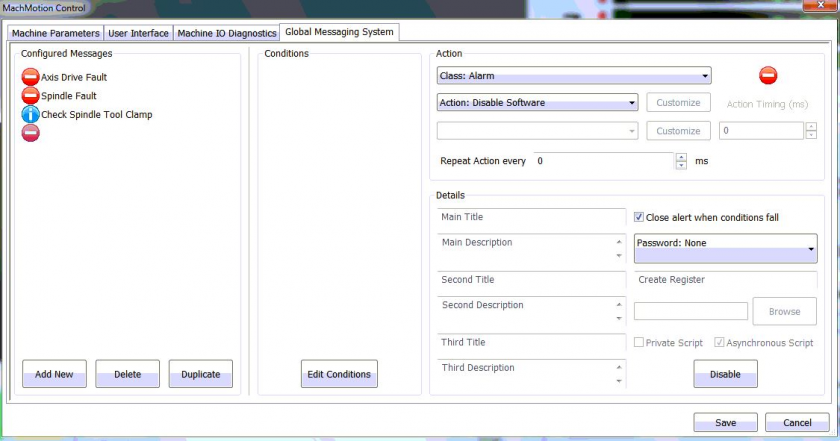The height and width of the screenshot is (441, 840).
Task: Click the Create Register field
Action: (725, 280)
